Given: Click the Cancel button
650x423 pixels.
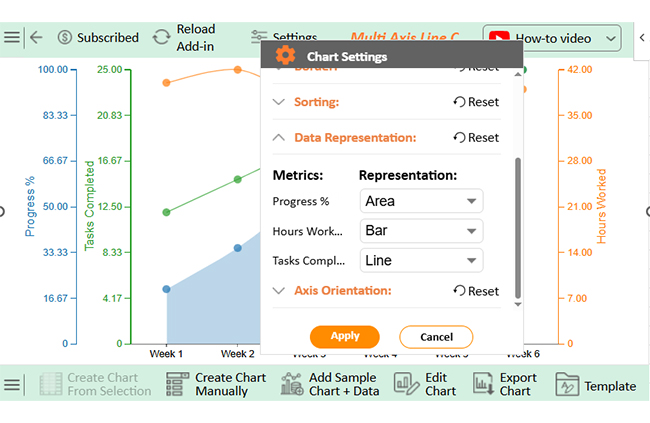Looking at the screenshot, I should [x=436, y=337].
